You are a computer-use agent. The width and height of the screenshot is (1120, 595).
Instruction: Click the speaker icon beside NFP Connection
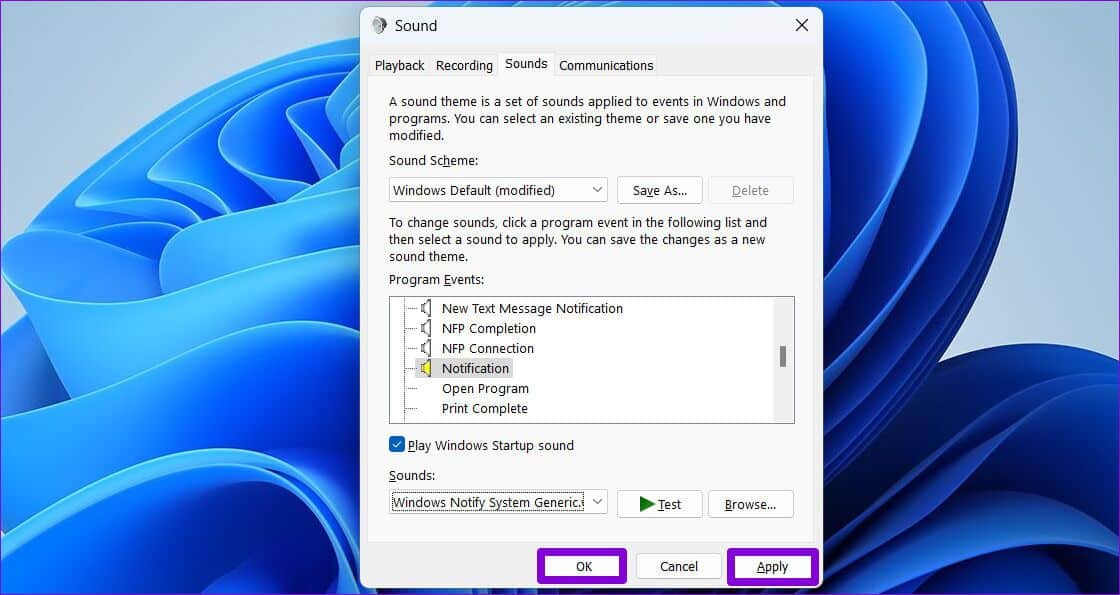click(x=426, y=348)
